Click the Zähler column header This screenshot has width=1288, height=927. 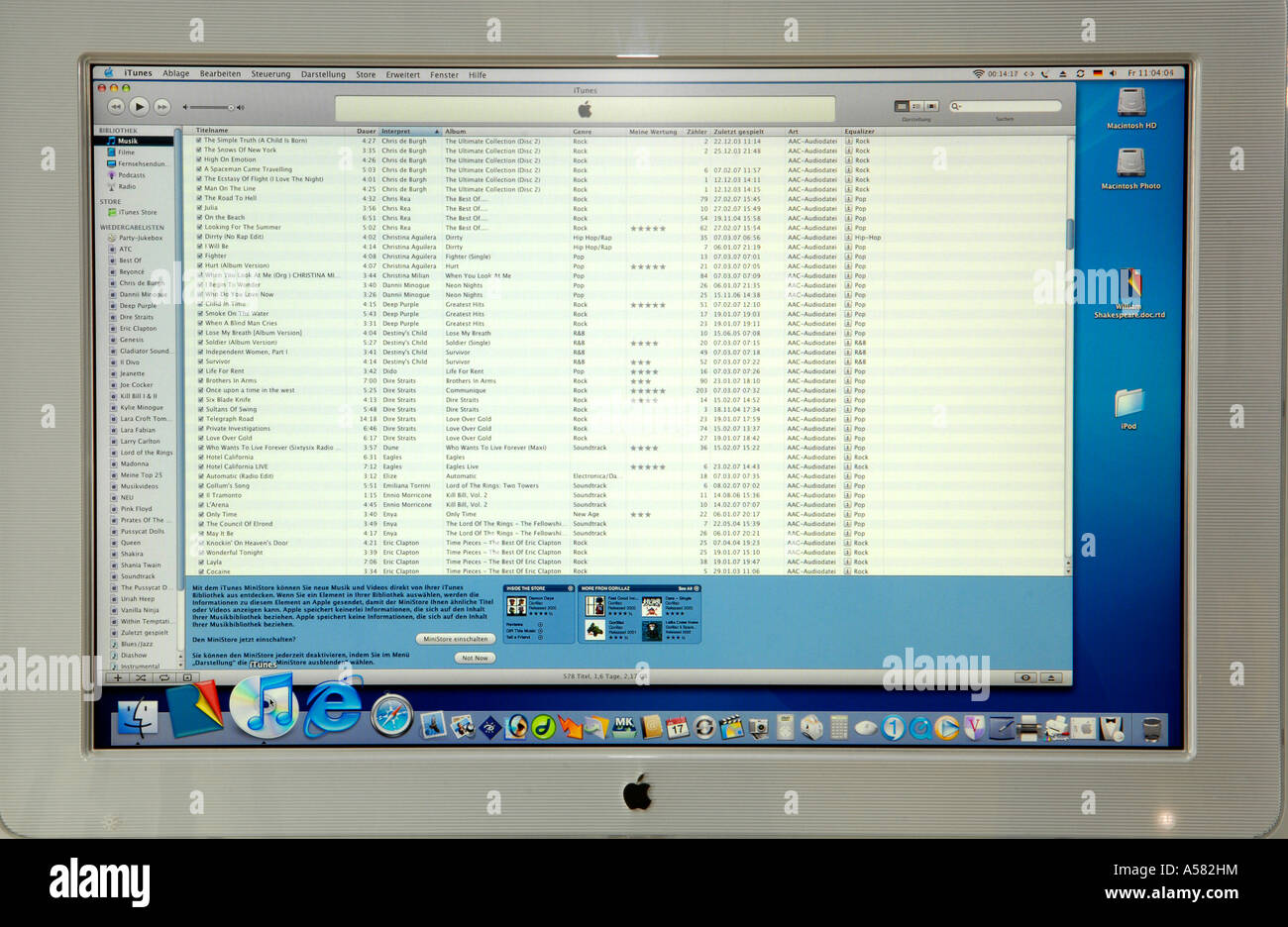point(697,131)
